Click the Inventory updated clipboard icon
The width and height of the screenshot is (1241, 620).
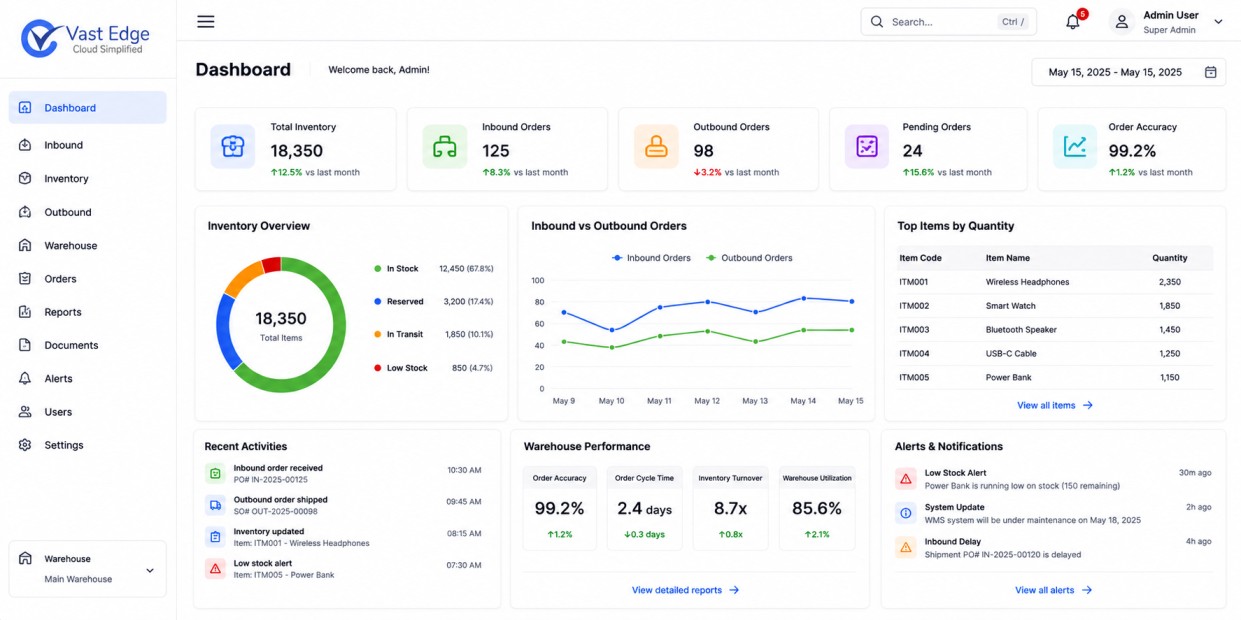pos(214,537)
